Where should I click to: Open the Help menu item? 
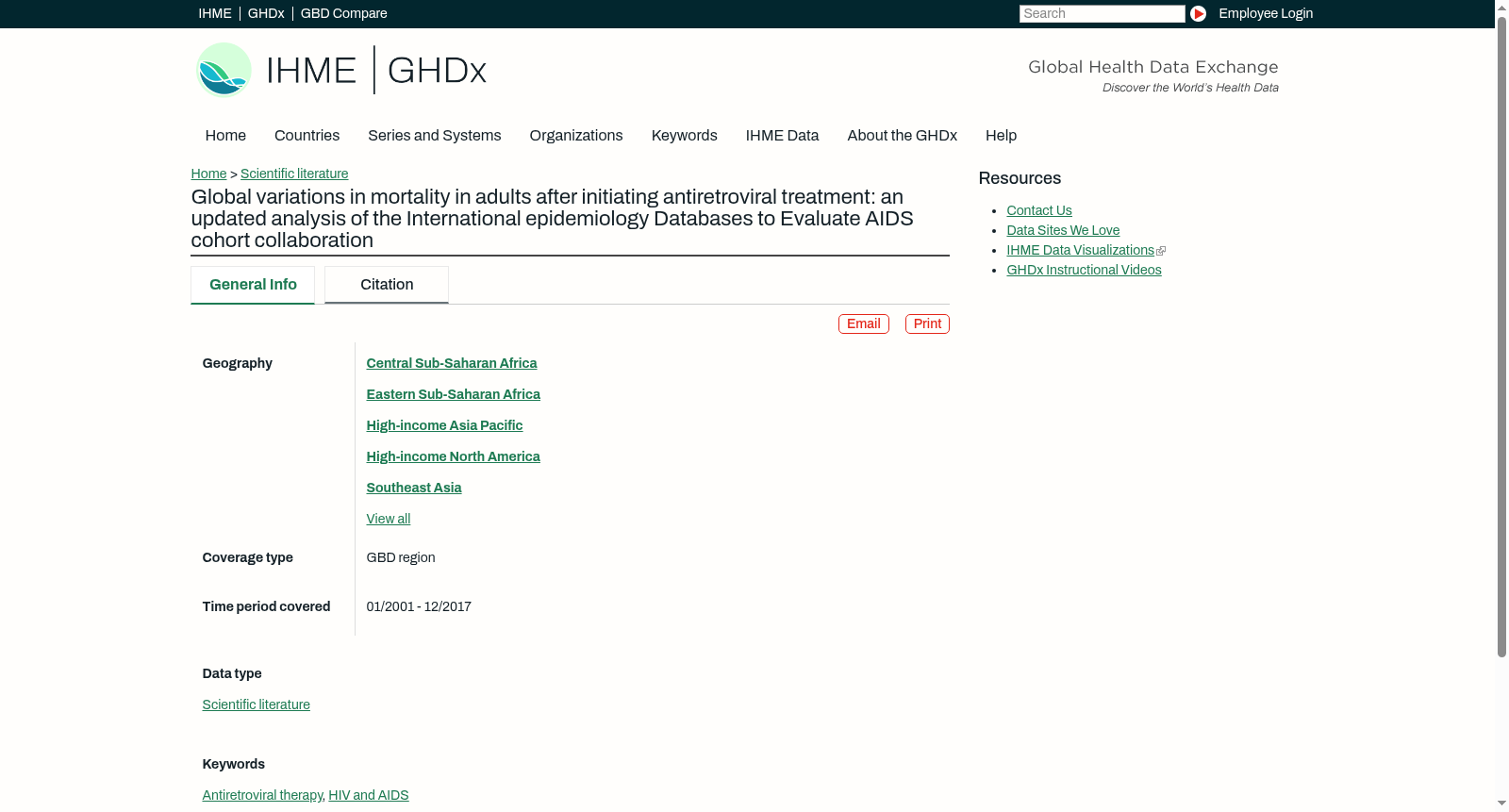[x=1002, y=136]
